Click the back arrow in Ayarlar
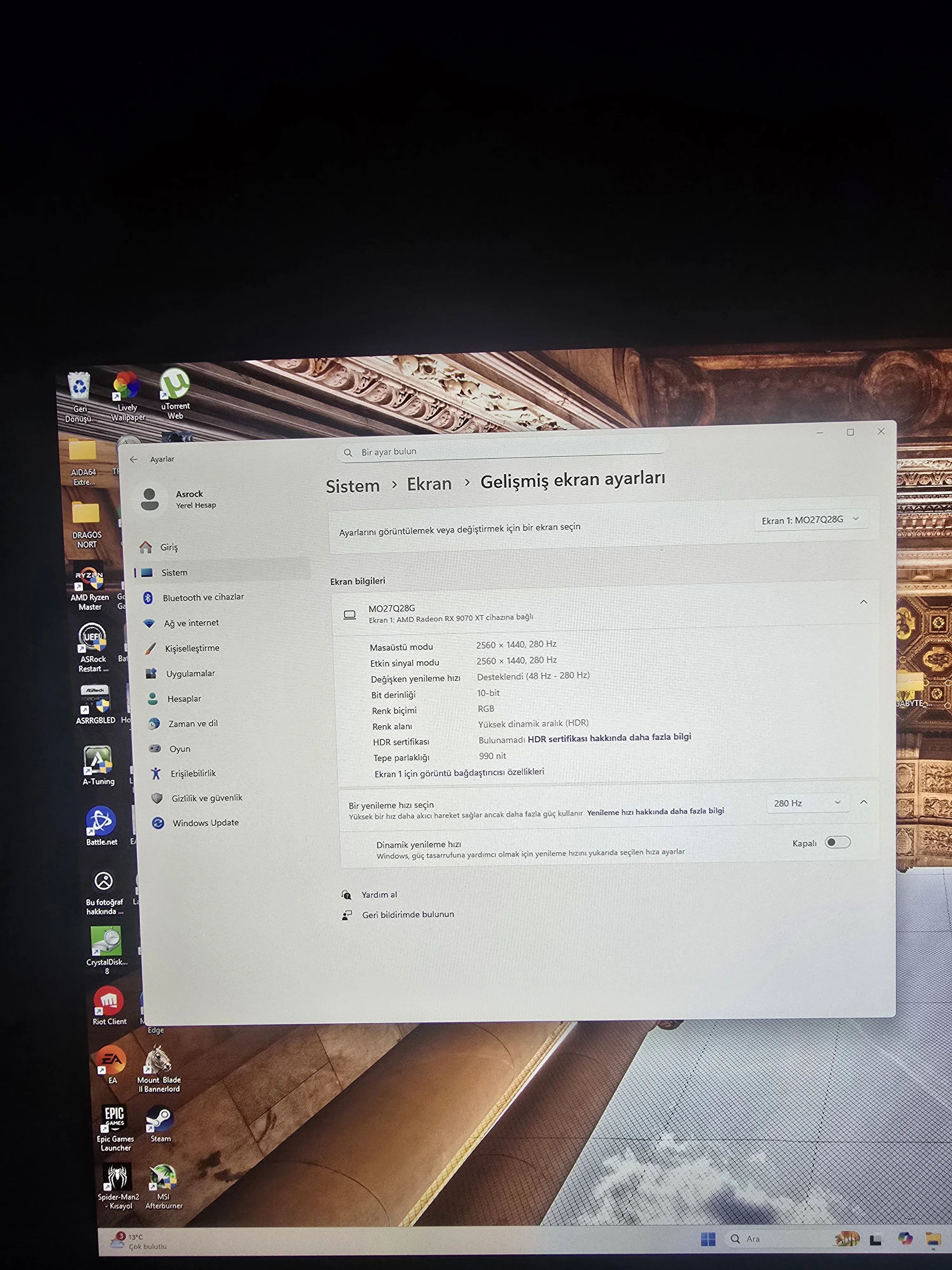Viewport: 952px width, 1270px height. pos(134,459)
